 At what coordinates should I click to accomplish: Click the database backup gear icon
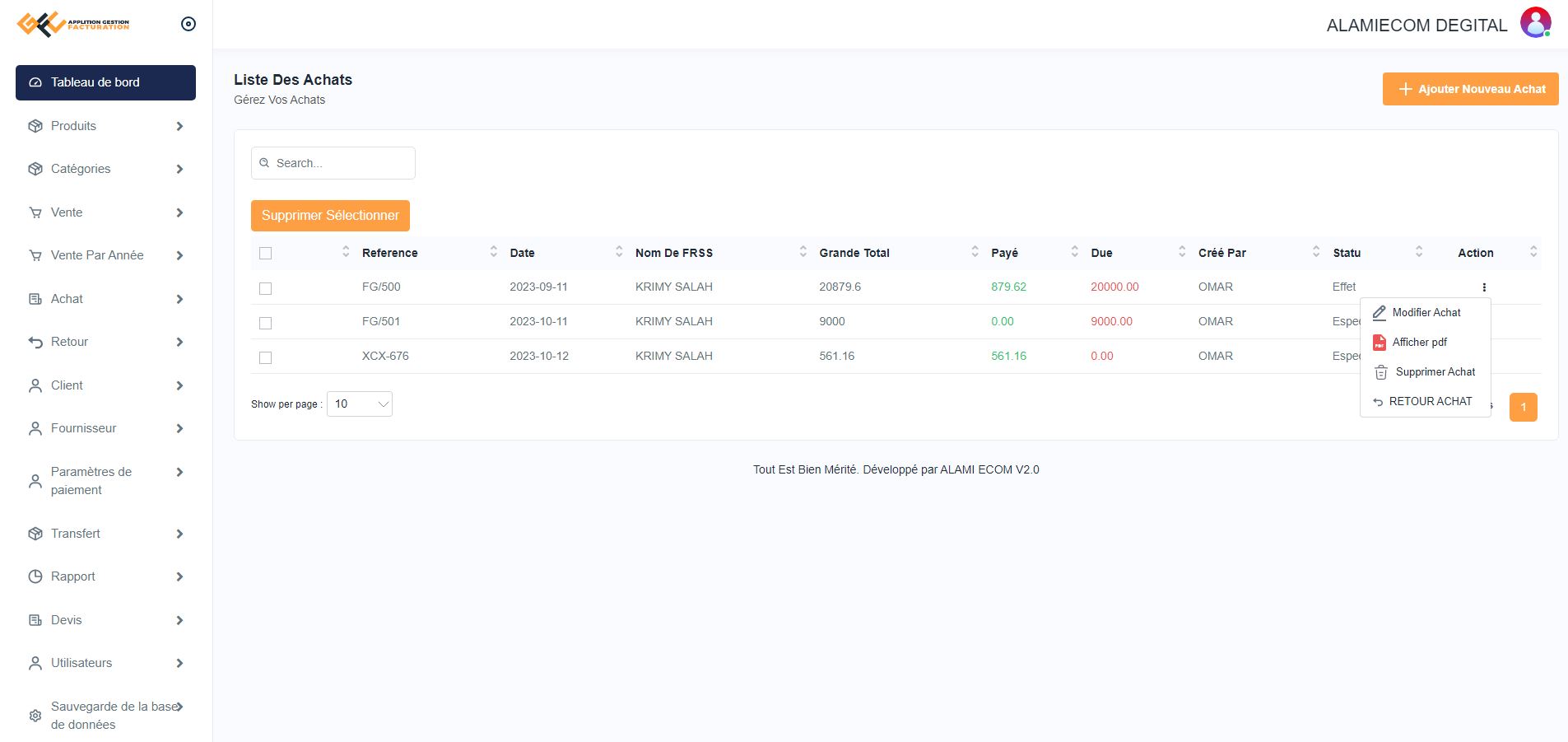coord(35,716)
